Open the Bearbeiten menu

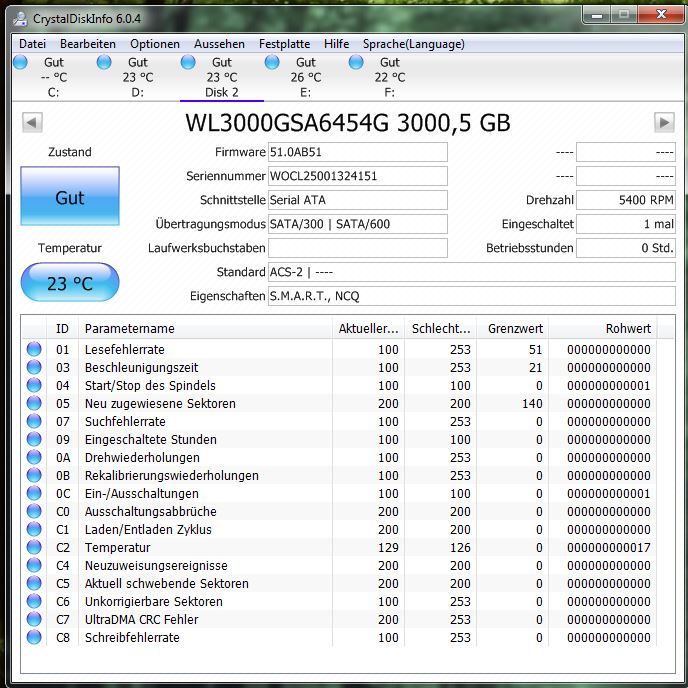coord(88,44)
